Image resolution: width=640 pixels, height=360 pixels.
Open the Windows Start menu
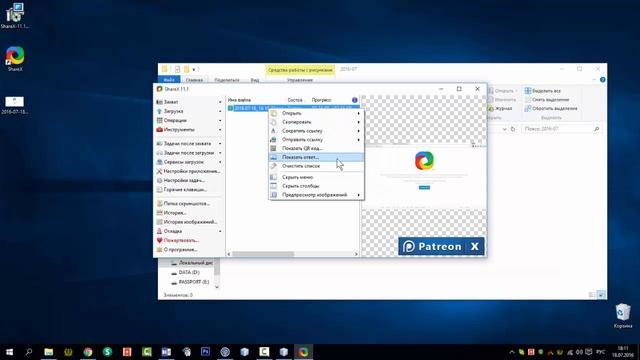(x=9, y=352)
